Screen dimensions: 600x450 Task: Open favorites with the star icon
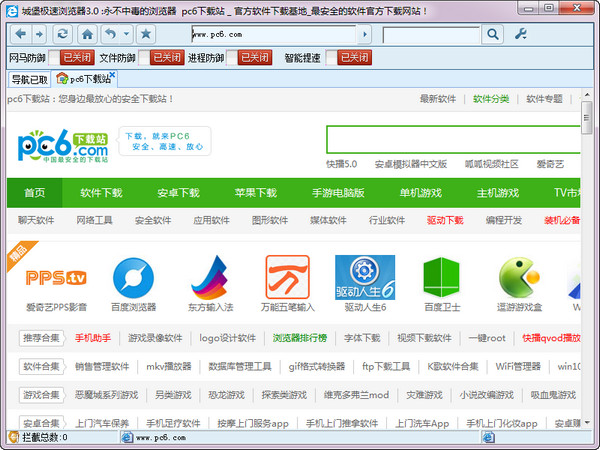point(146,34)
